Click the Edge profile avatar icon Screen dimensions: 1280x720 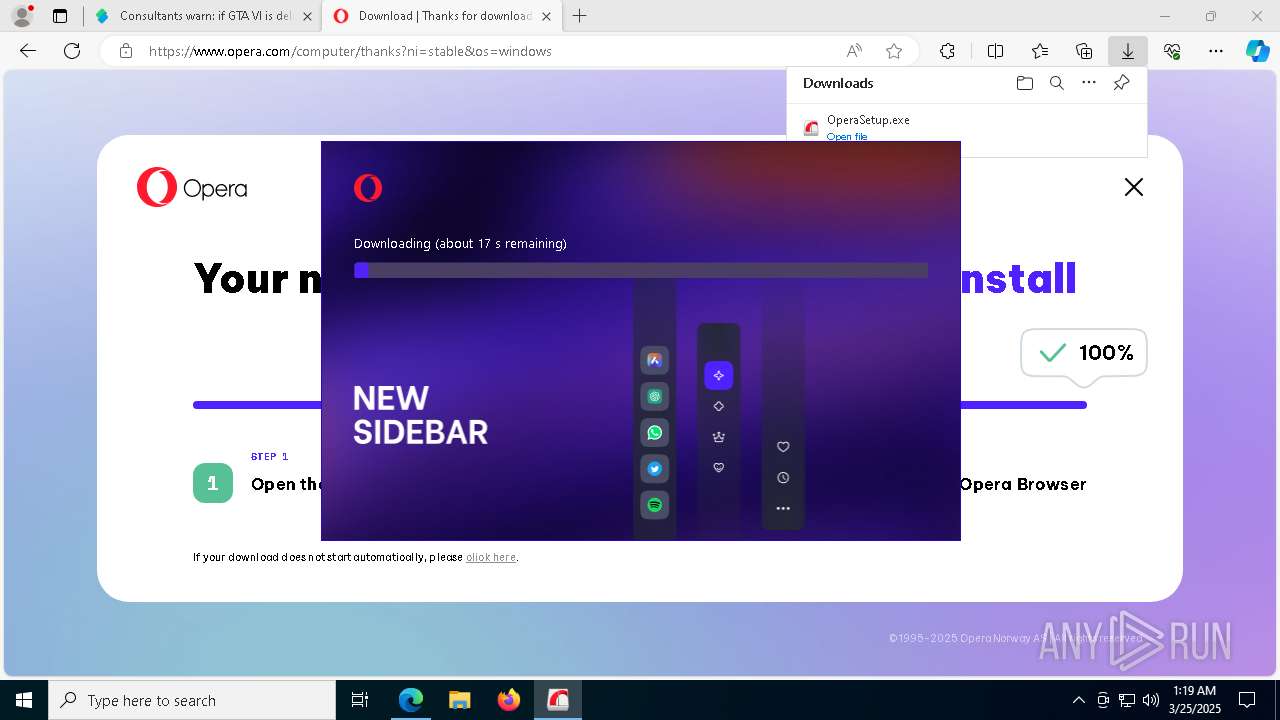(x=21, y=16)
